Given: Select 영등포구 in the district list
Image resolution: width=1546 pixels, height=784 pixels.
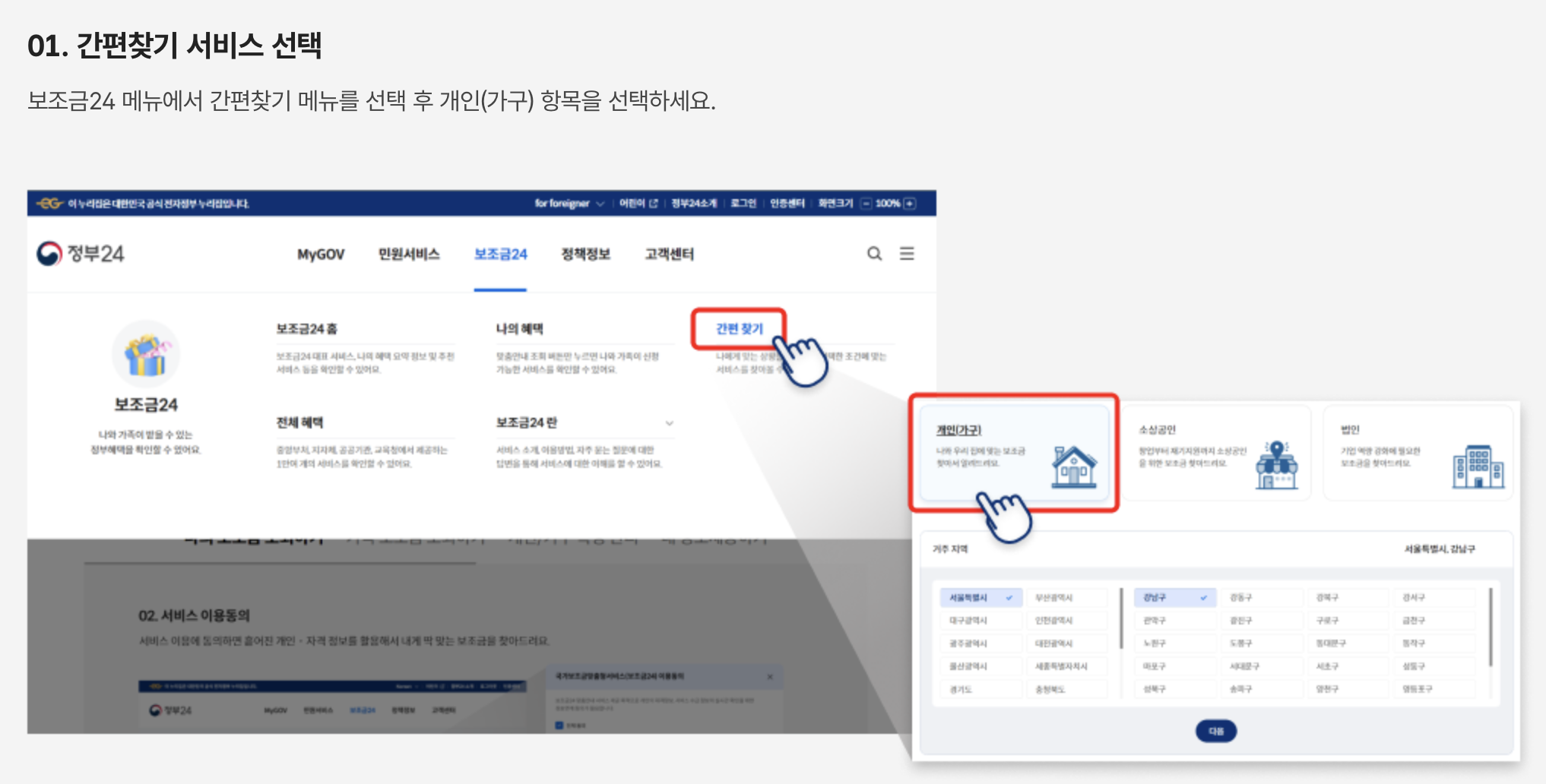Looking at the screenshot, I should click(1435, 689).
